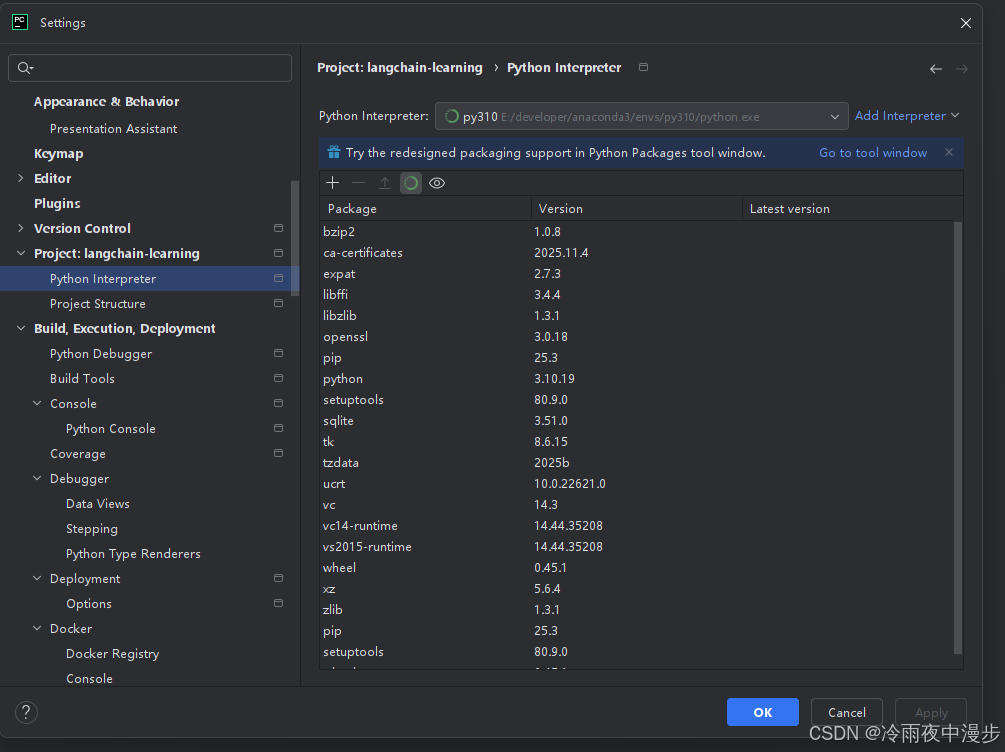Click the search magnifier icon
The image size is (1005, 752).
tap(25, 68)
